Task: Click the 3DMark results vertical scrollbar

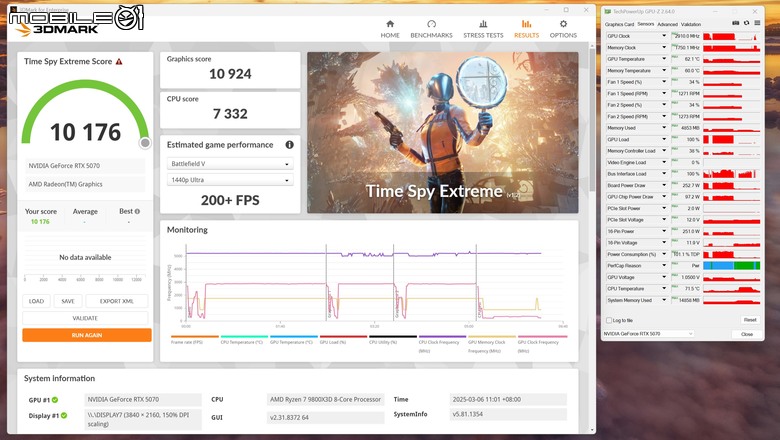Action: pos(592,118)
